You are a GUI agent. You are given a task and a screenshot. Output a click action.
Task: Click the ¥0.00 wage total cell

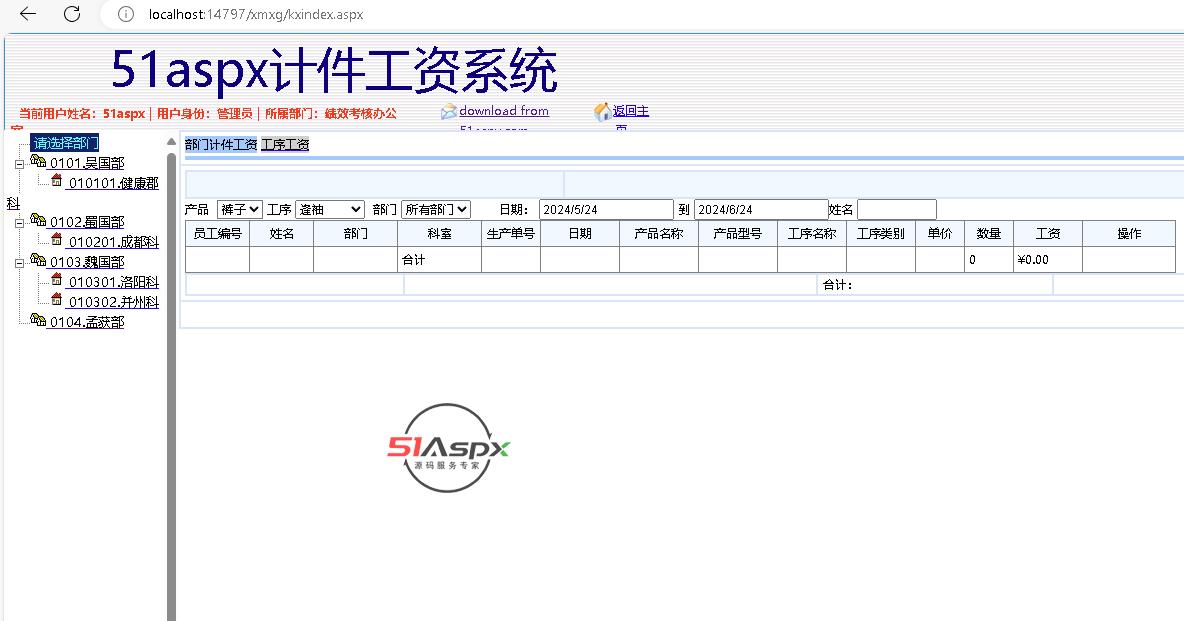pos(1048,259)
